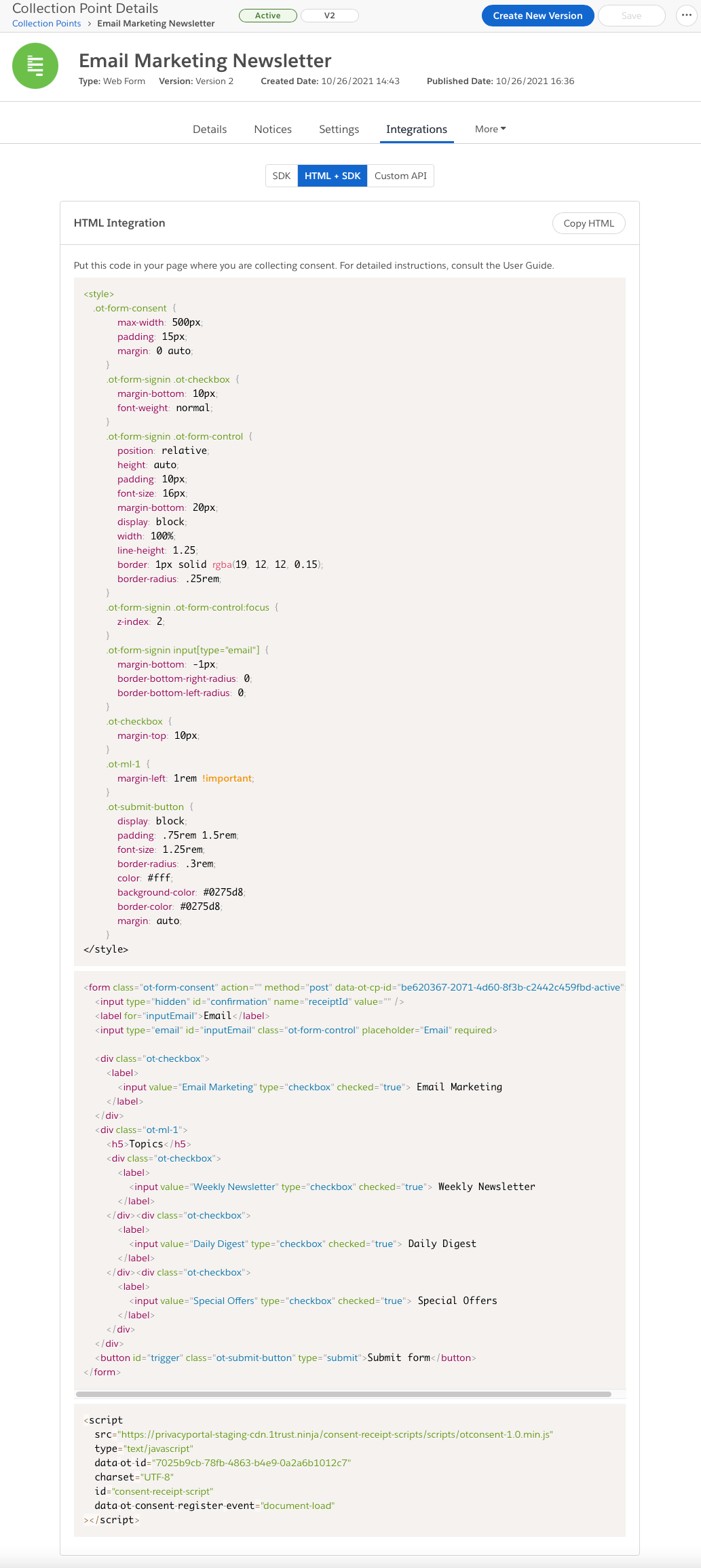
Task: Expand the More tab dropdown
Action: (x=490, y=129)
